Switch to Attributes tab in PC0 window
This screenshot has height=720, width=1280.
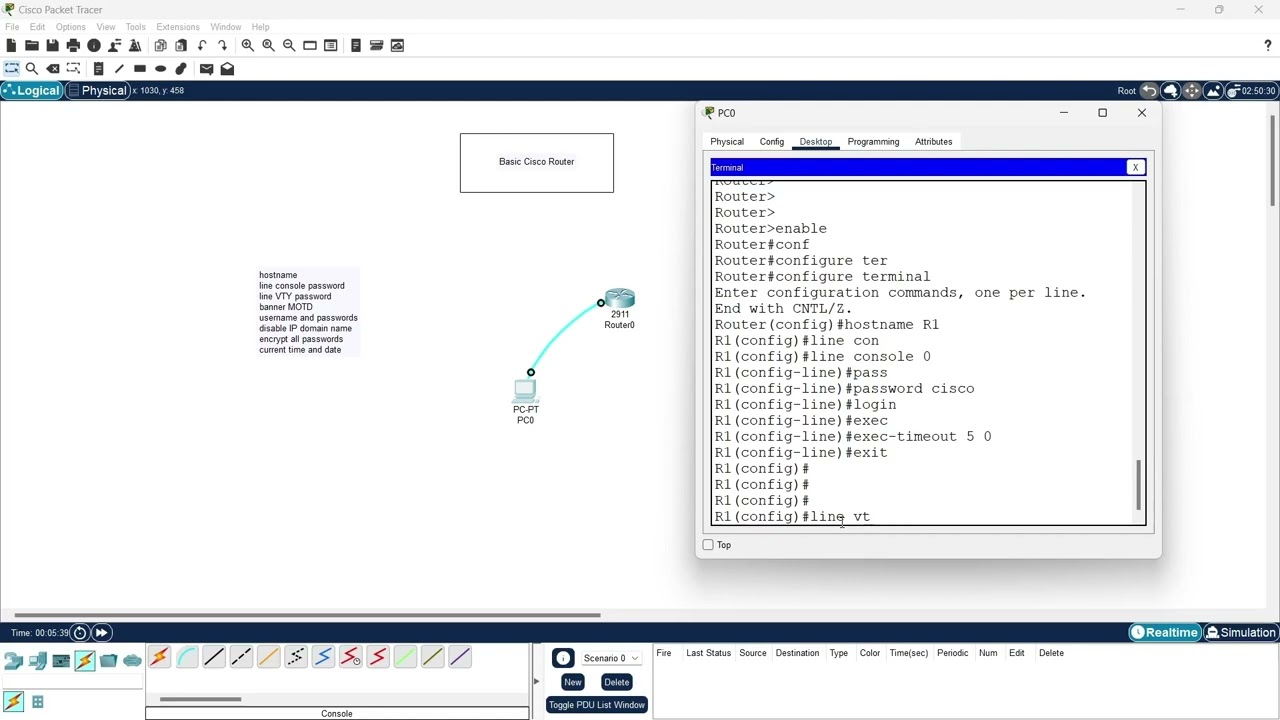coord(933,142)
